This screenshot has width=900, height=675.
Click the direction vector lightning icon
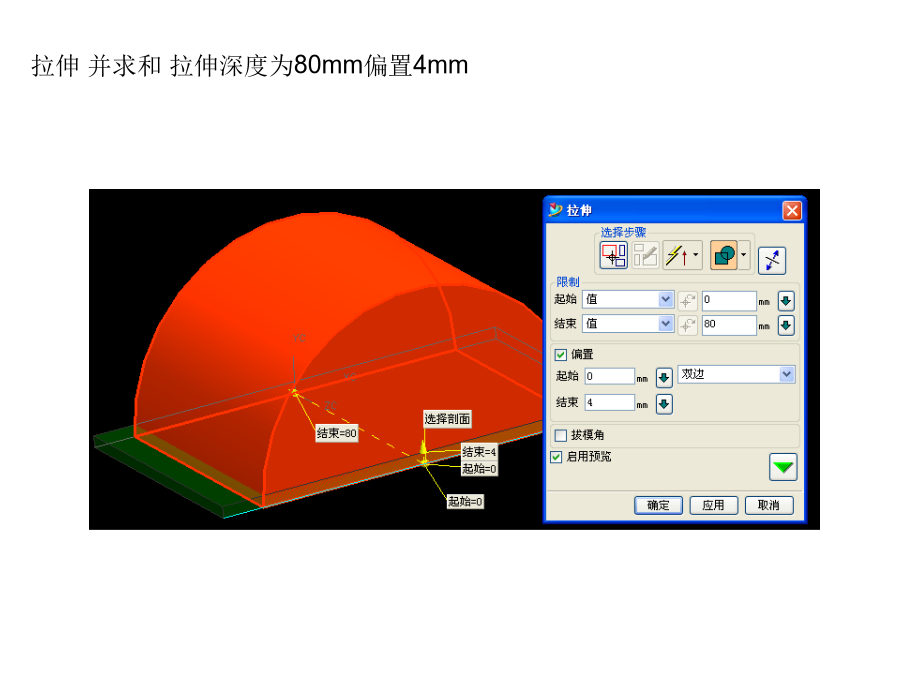(x=677, y=255)
